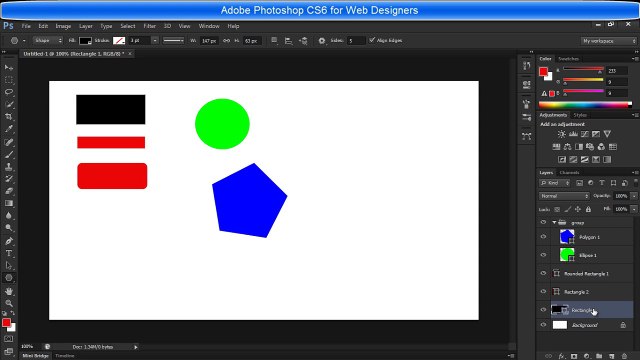Open the My workspace dropdown

coord(609,41)
